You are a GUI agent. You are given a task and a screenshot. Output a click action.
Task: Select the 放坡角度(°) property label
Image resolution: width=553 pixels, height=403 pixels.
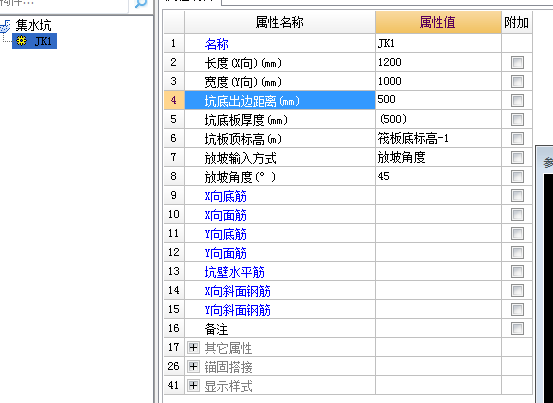[240, 177]
